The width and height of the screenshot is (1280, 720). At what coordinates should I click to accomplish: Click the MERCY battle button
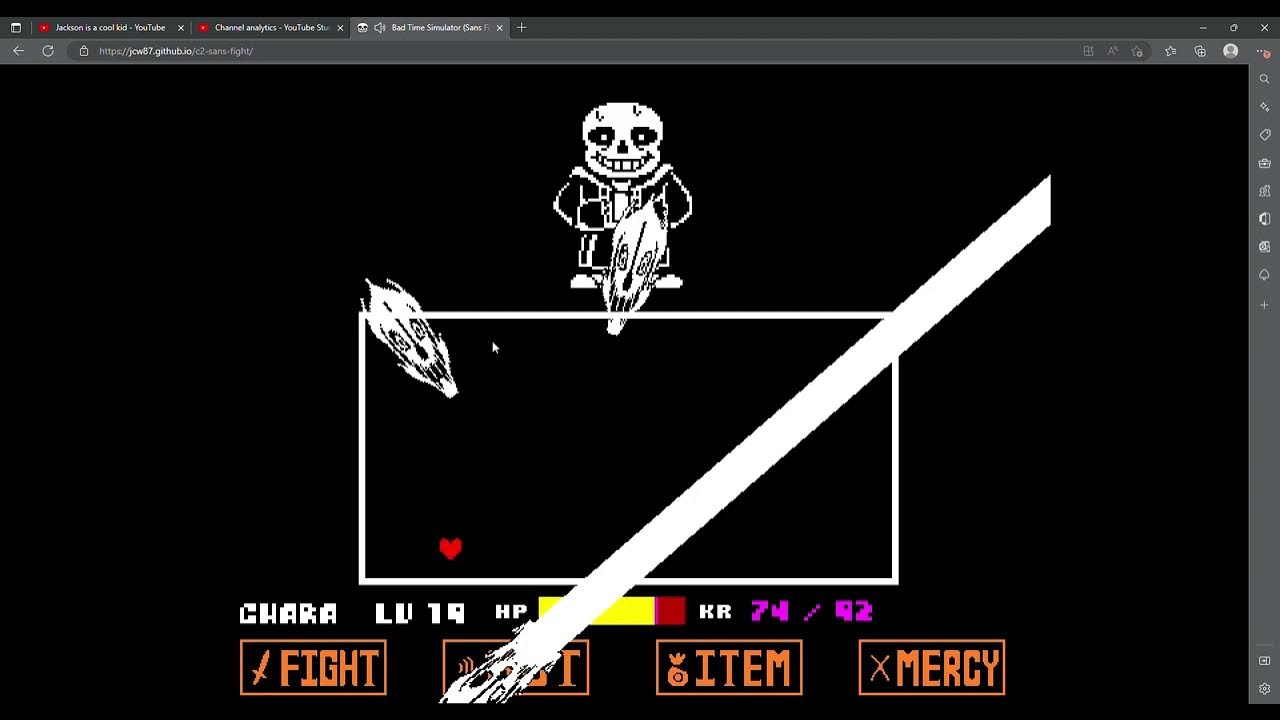(932, 667)
